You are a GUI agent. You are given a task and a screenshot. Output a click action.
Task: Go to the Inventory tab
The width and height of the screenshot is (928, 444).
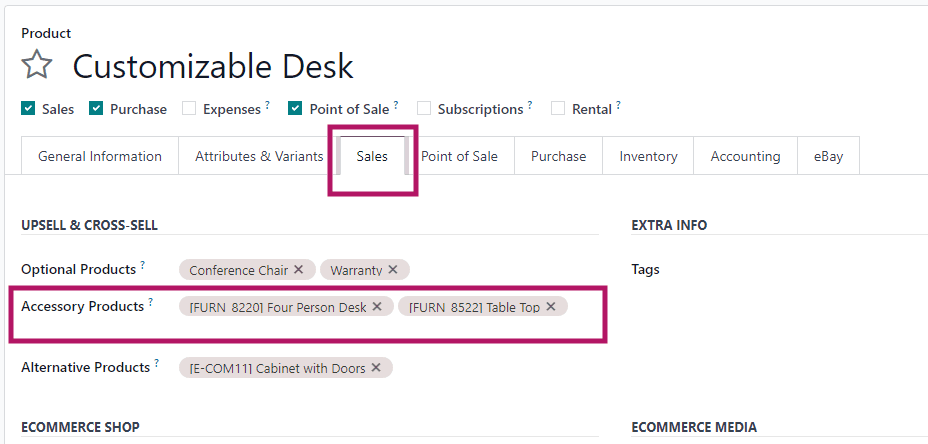coord(648,156)
